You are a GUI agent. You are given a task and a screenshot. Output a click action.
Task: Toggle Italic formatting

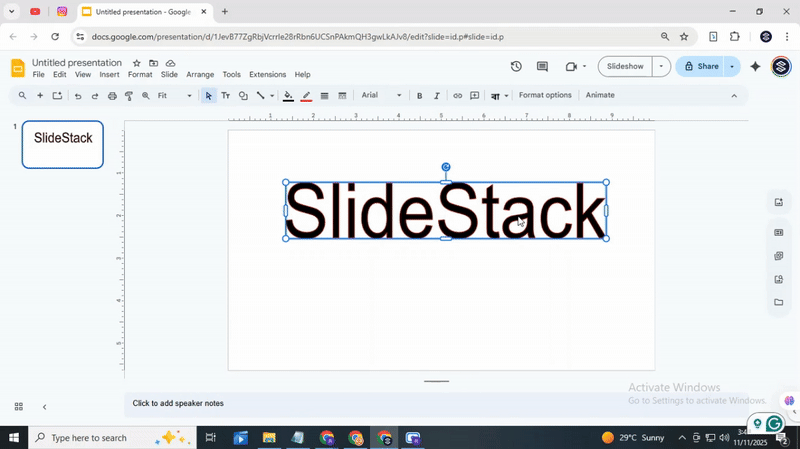point(436,96)
